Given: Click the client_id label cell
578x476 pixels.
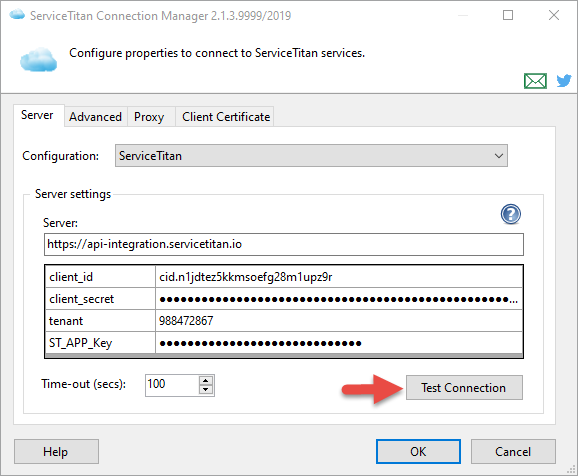Looking at the screenshot, I should point(100,277).
